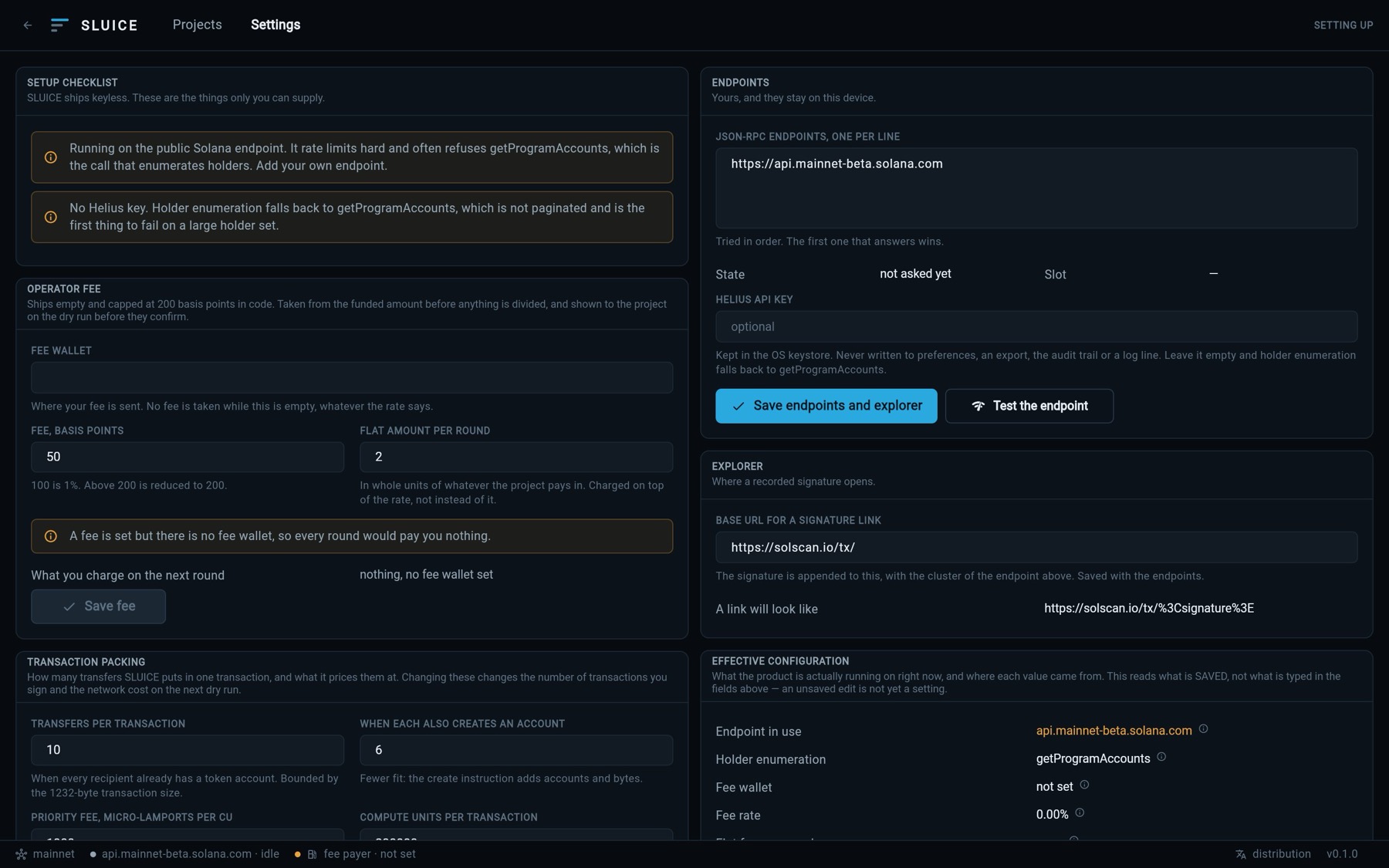Focus the JSON-RPC endpoints text area

1036,188
